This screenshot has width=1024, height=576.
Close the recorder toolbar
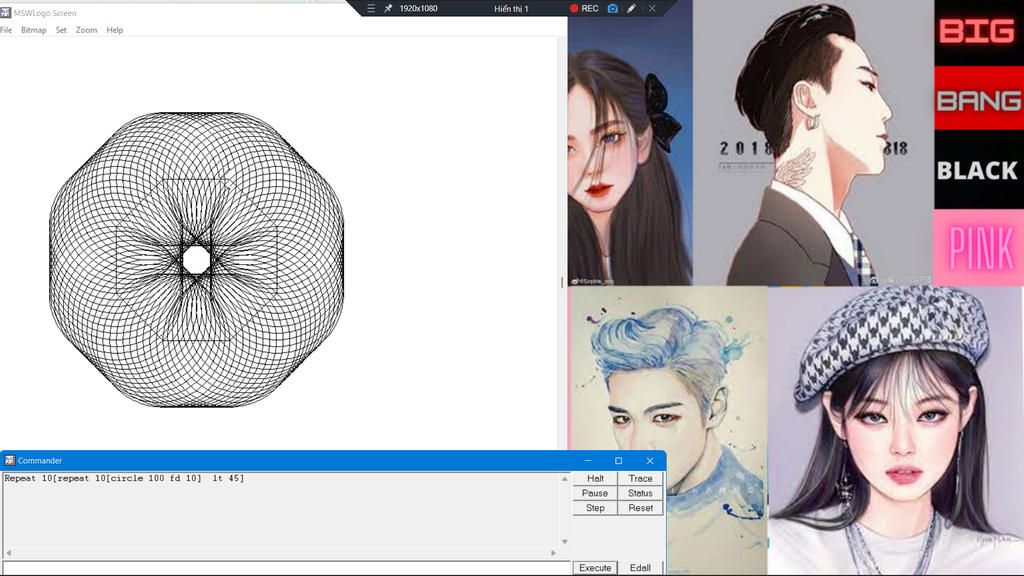click(652, 8)
